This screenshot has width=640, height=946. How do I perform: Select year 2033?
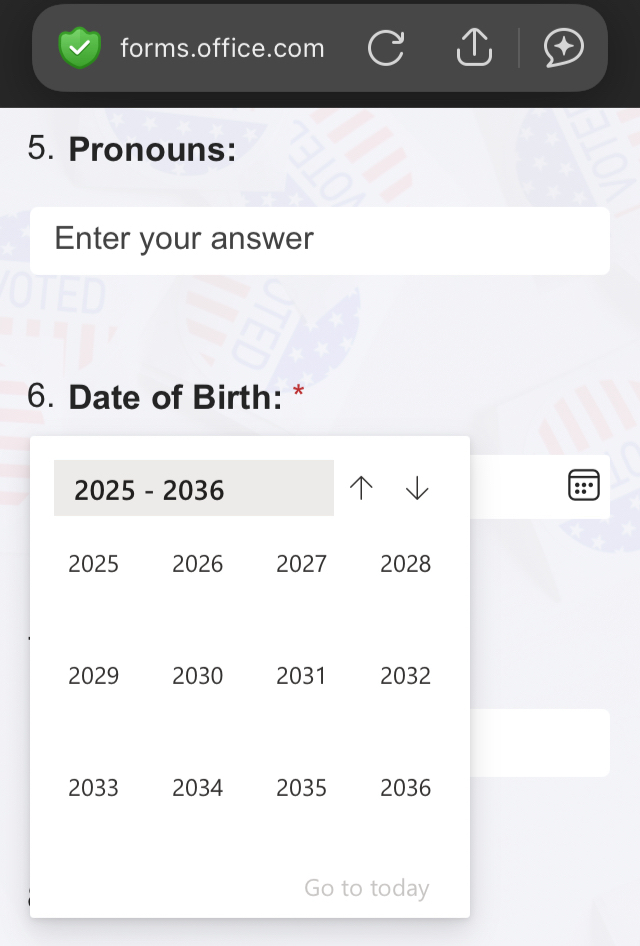(x=93, y=788)
